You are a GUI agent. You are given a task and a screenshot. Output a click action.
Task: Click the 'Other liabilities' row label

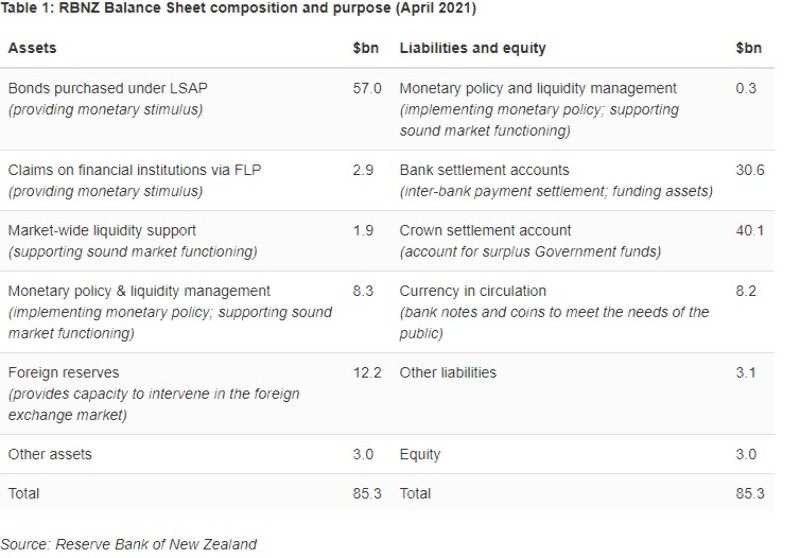tap(448, 373)
